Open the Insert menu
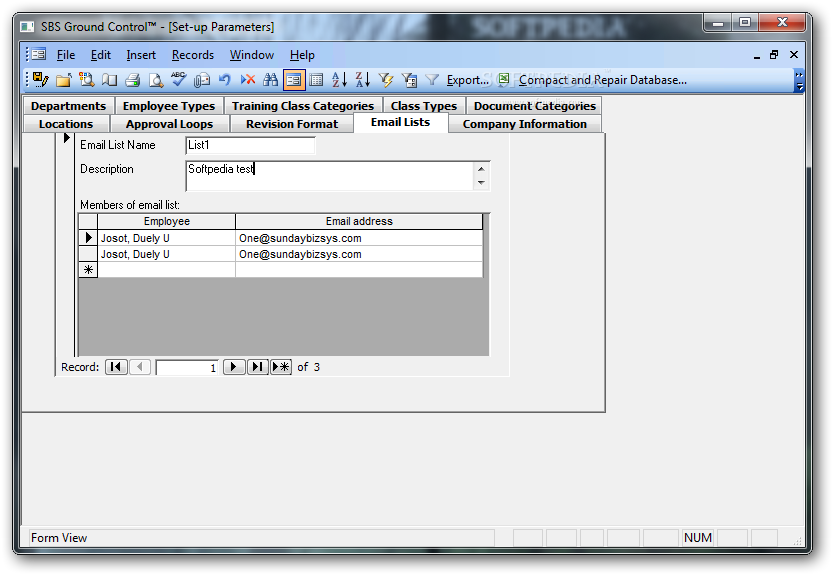This screenshot has width=833, height=575. point(141,55)
